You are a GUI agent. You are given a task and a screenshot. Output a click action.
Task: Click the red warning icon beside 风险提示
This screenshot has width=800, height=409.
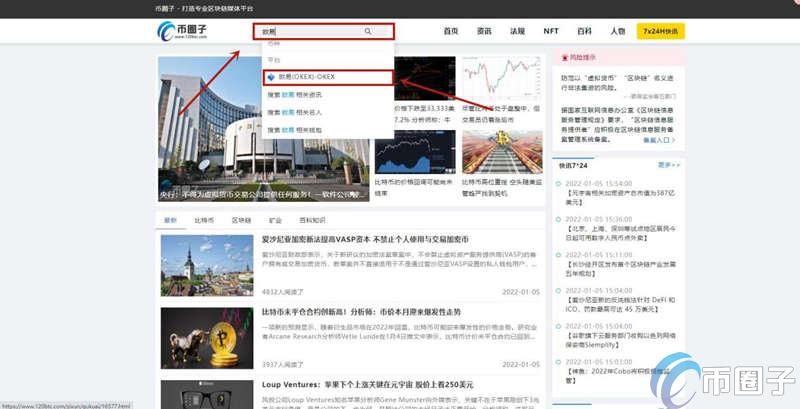click(564, 58)
